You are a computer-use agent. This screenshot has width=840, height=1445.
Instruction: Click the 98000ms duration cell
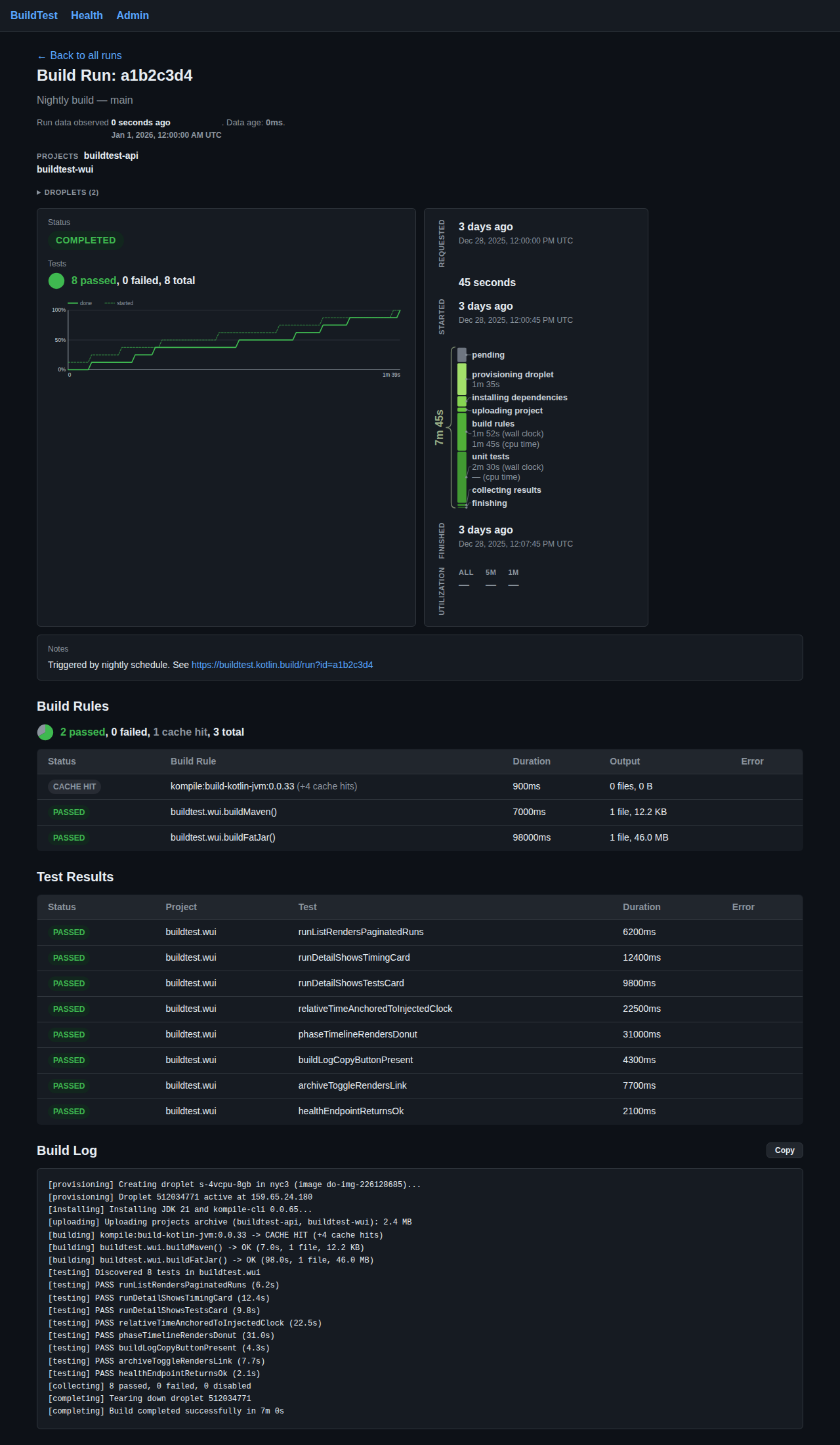[x=532, y=837]
